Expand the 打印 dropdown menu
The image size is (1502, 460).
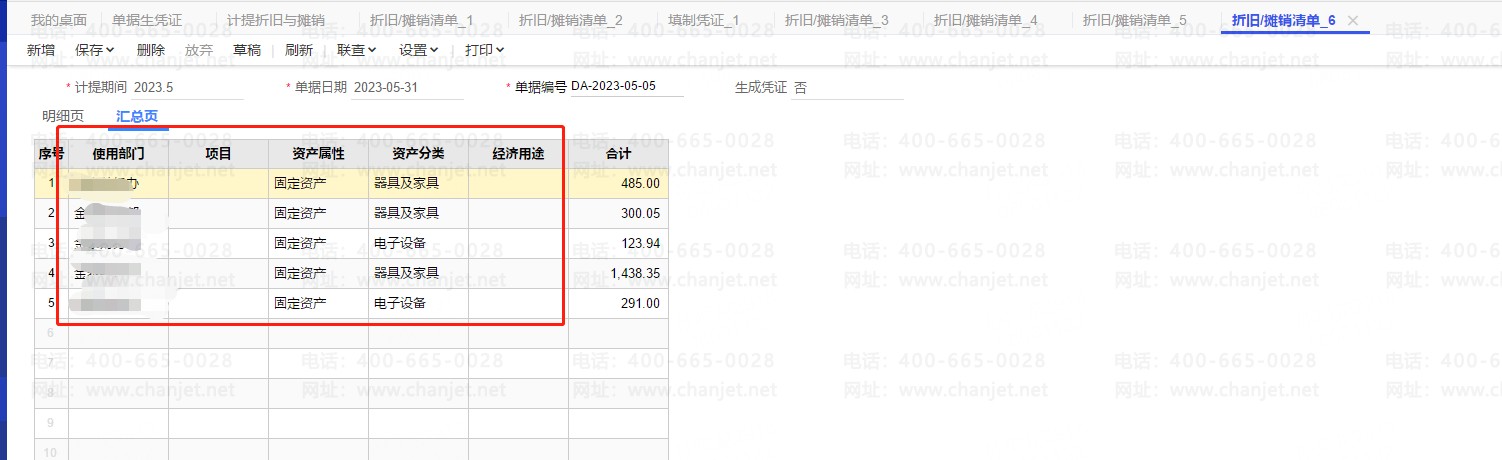(485, 49)
